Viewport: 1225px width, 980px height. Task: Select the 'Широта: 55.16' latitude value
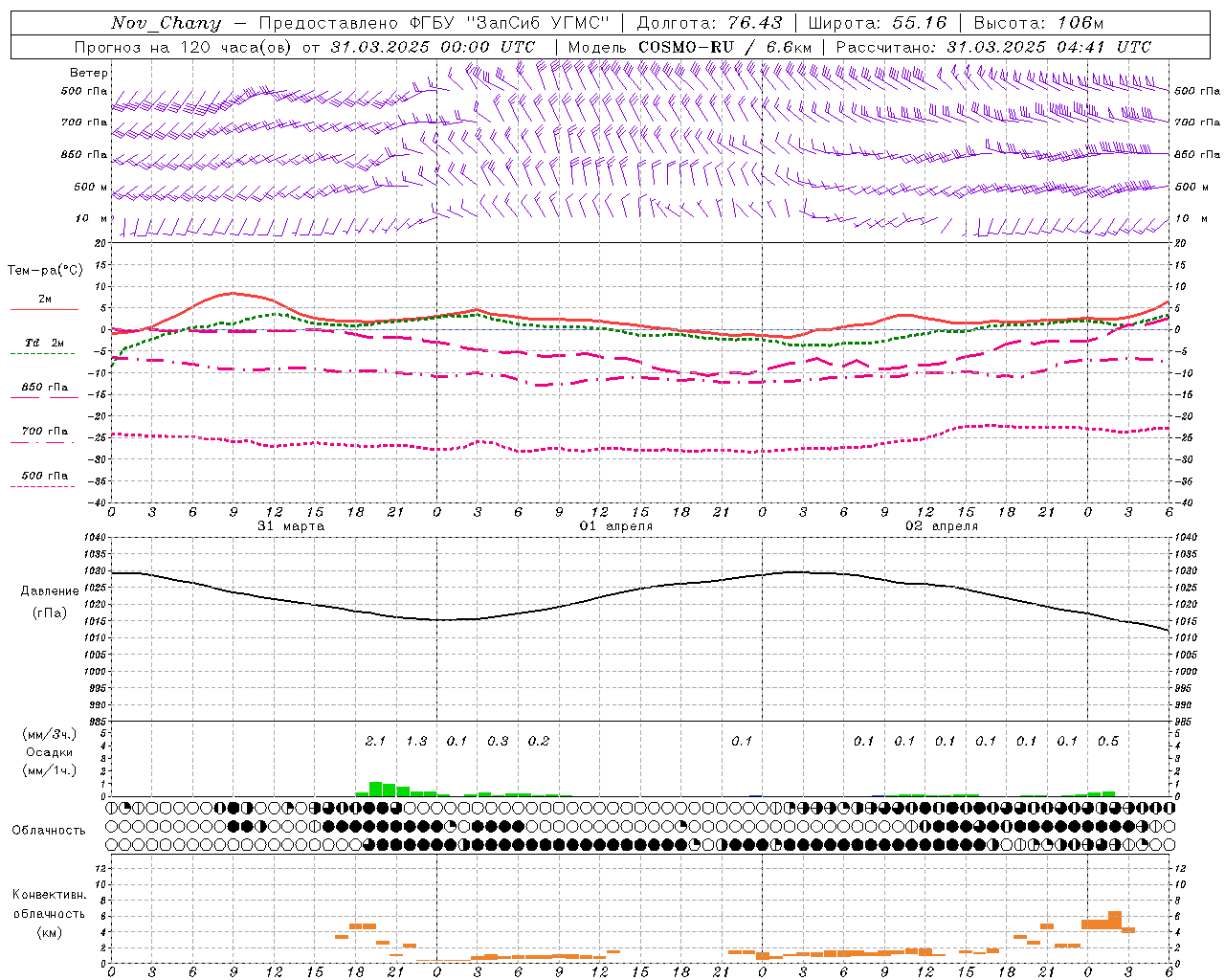(878, 23)
